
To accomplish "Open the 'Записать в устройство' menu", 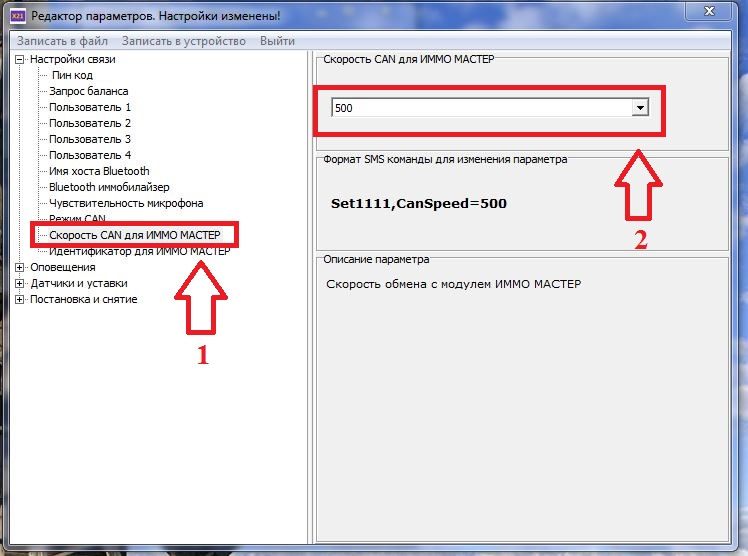I will click(x=184, y=41).
